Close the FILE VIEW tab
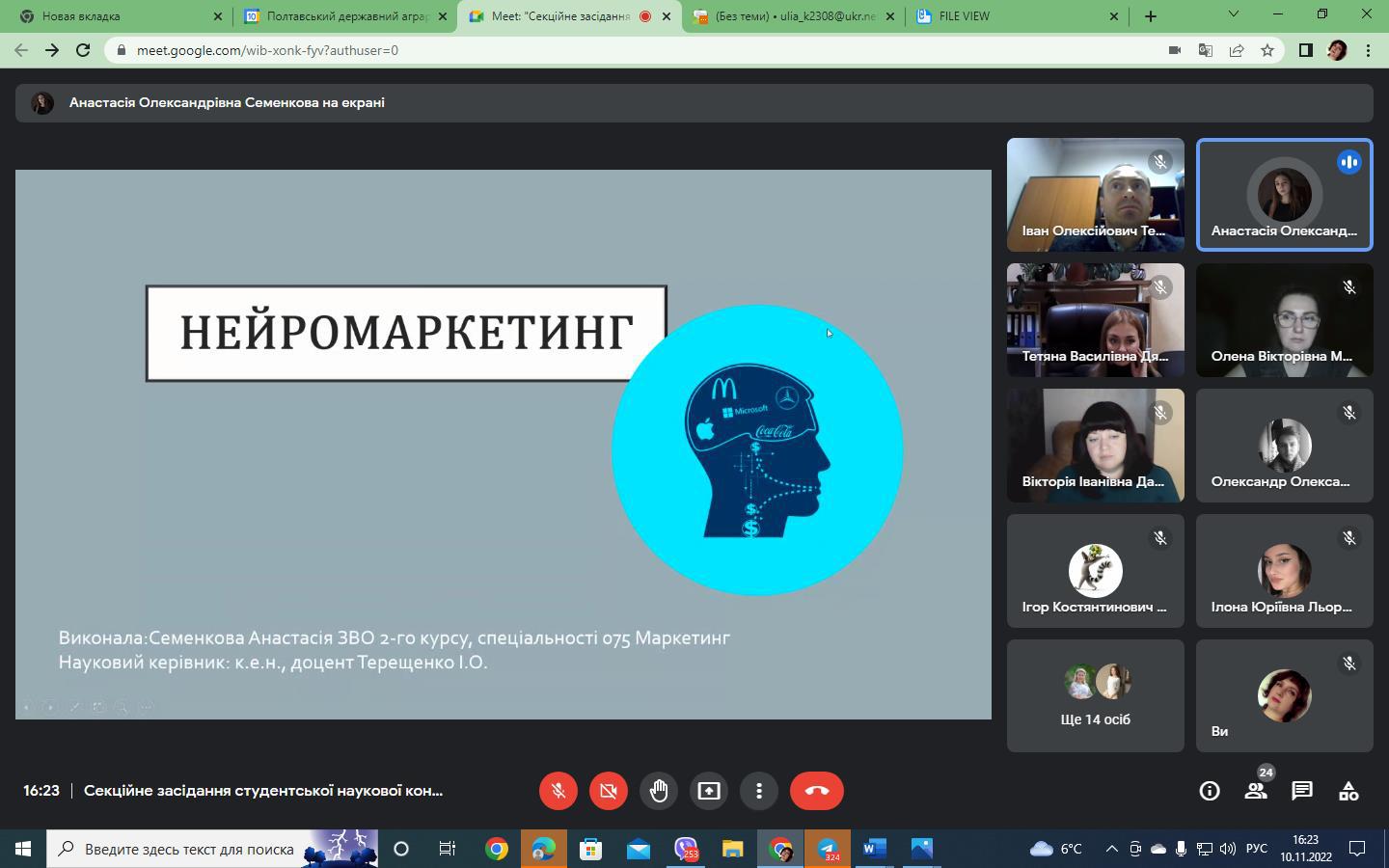The width and height of the screenshot is (1389, 868). pyautogui.click(x=1114, y=16)
